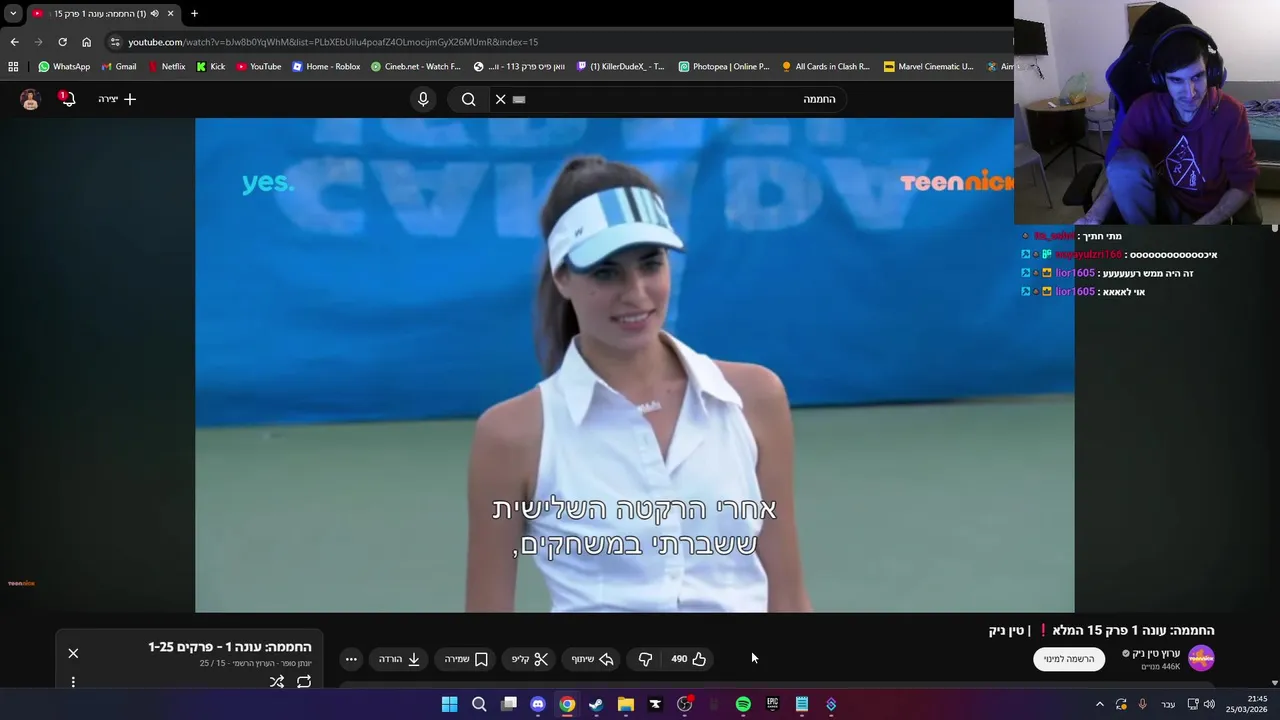The image size is (1280, 720).
Task: Toggle playlist shuffle
Action: click(x=277, y=682)
